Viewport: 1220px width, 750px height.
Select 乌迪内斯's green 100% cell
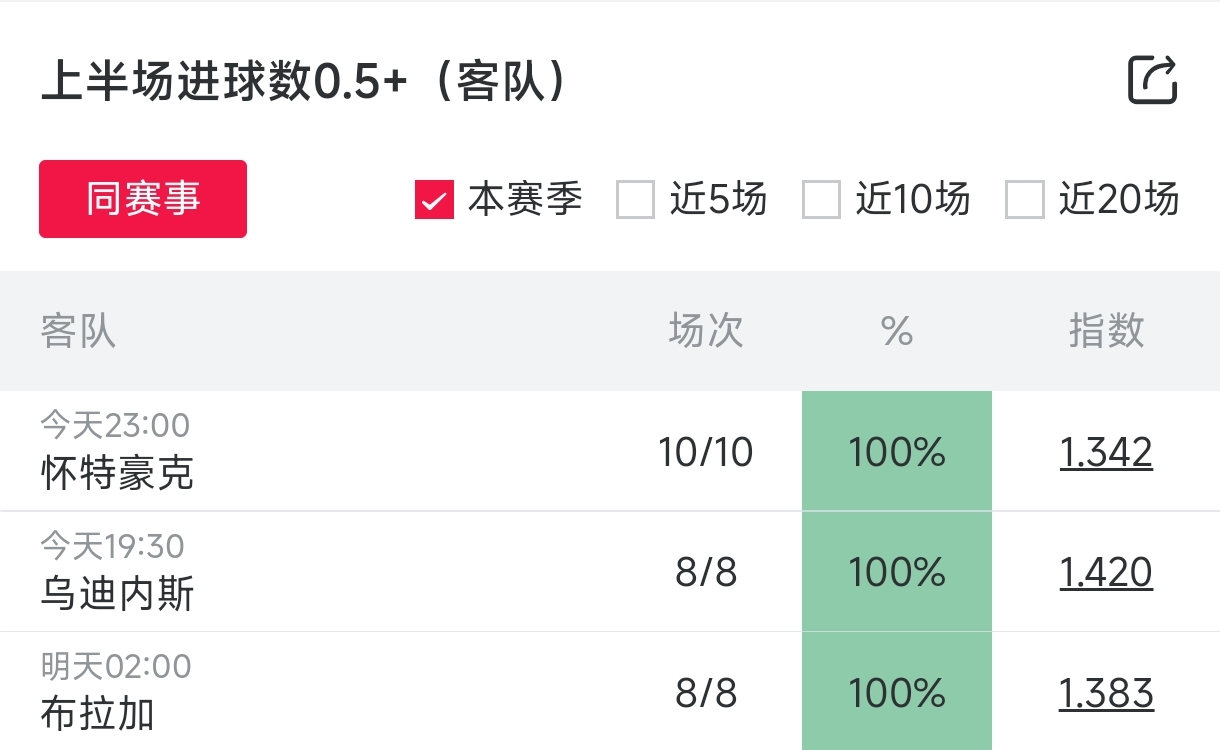click(897, 572)
